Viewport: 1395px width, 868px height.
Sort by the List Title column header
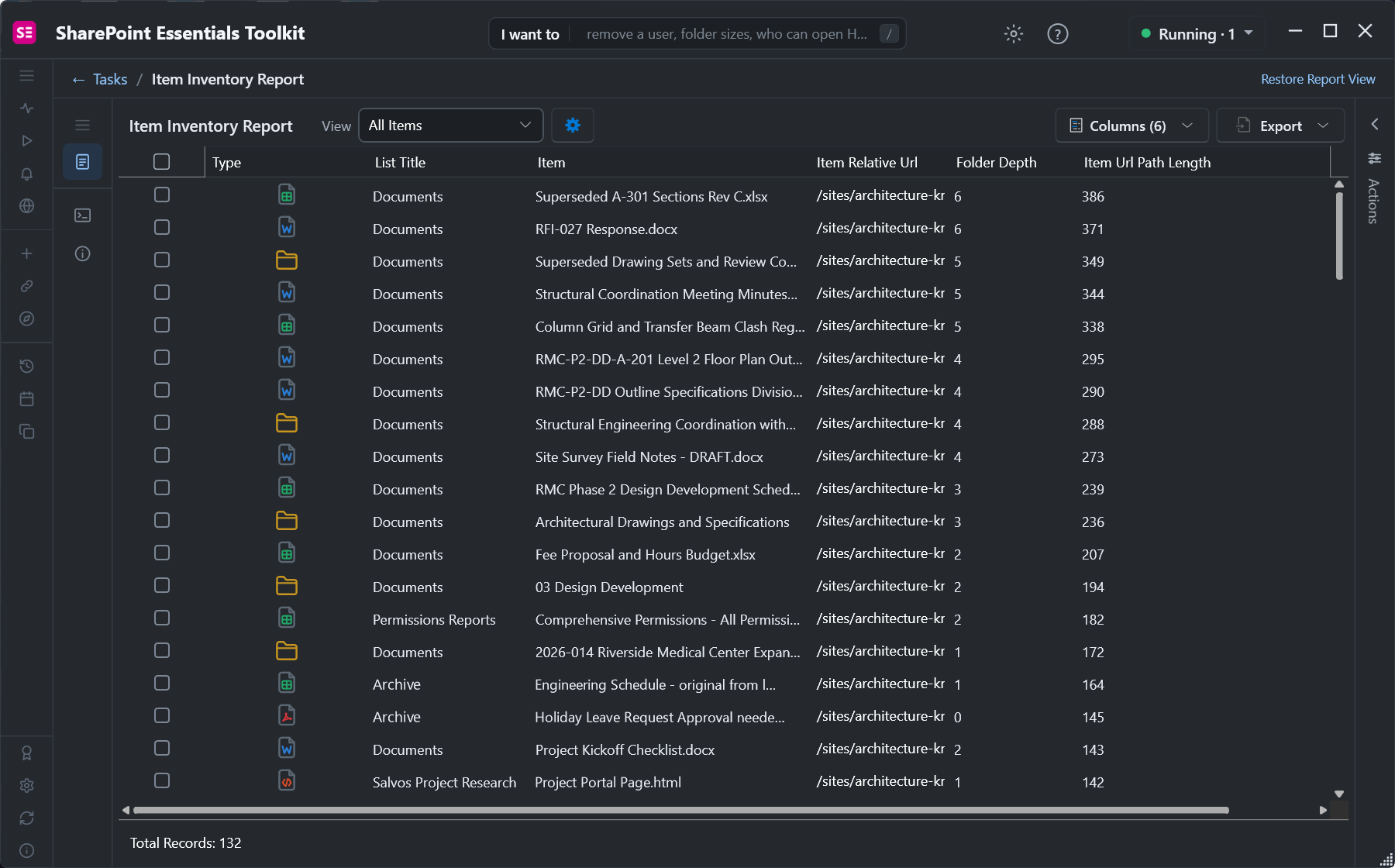pos(400,162)
